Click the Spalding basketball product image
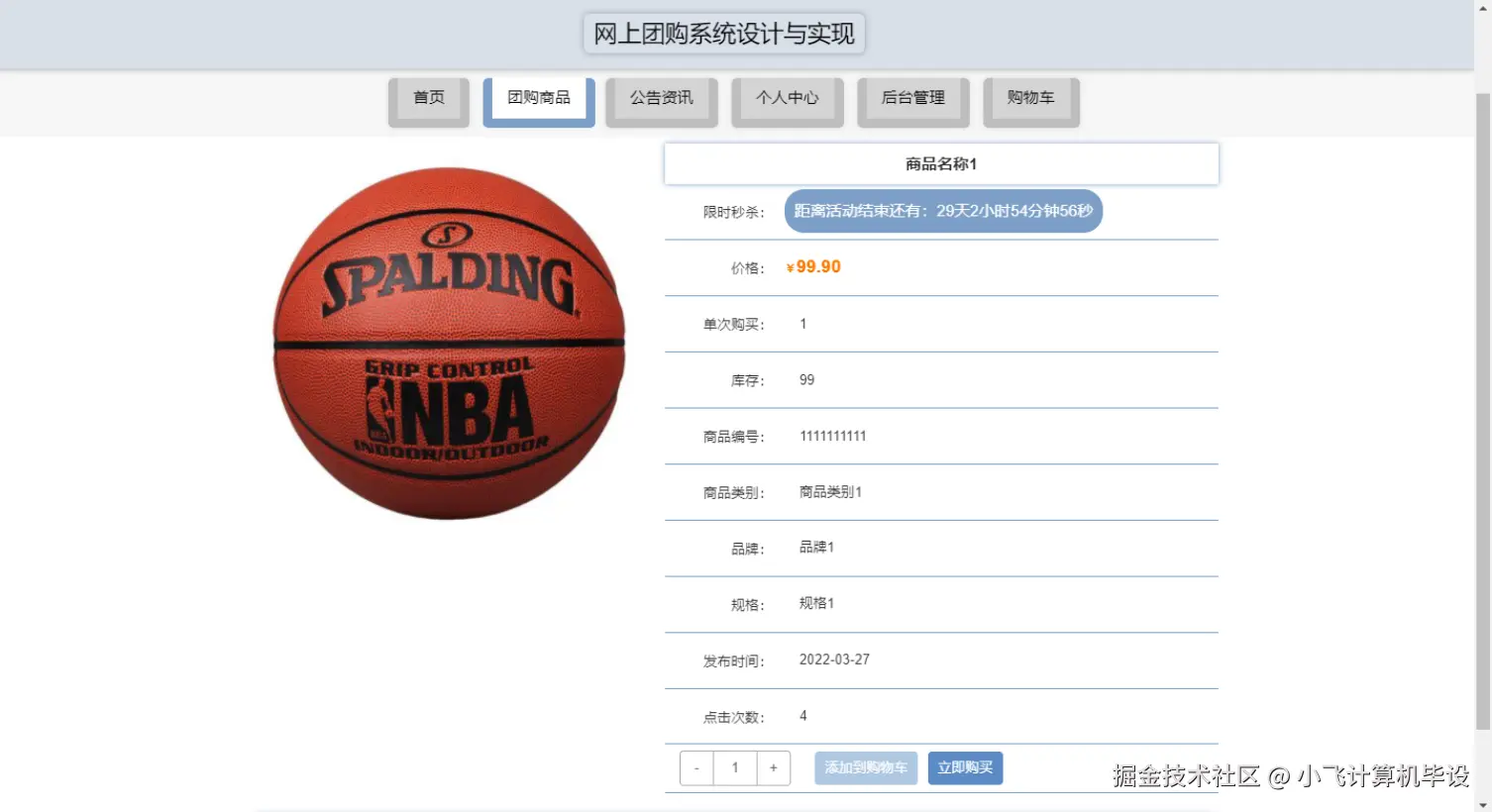Viewport: 1492px width, 812px height. [x=449, y=344]
